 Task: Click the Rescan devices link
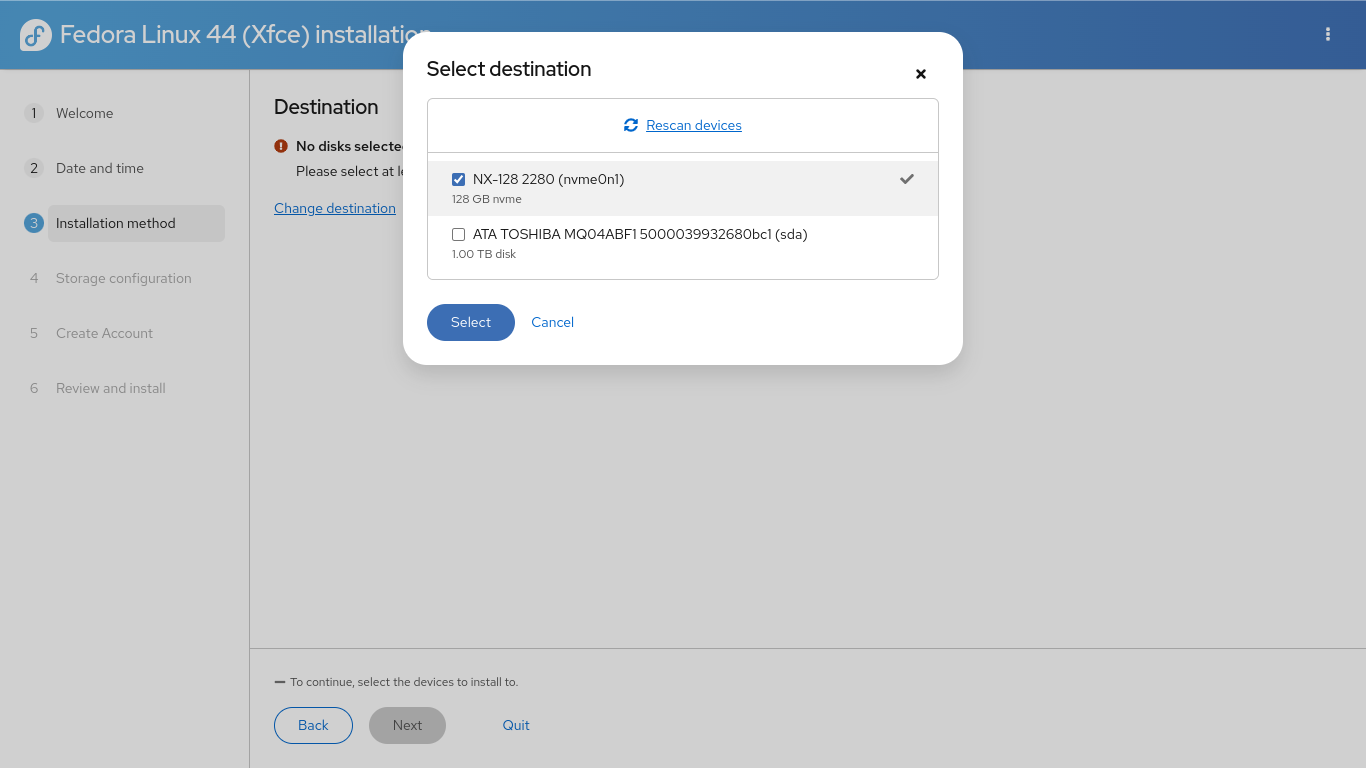pos(694,125)
